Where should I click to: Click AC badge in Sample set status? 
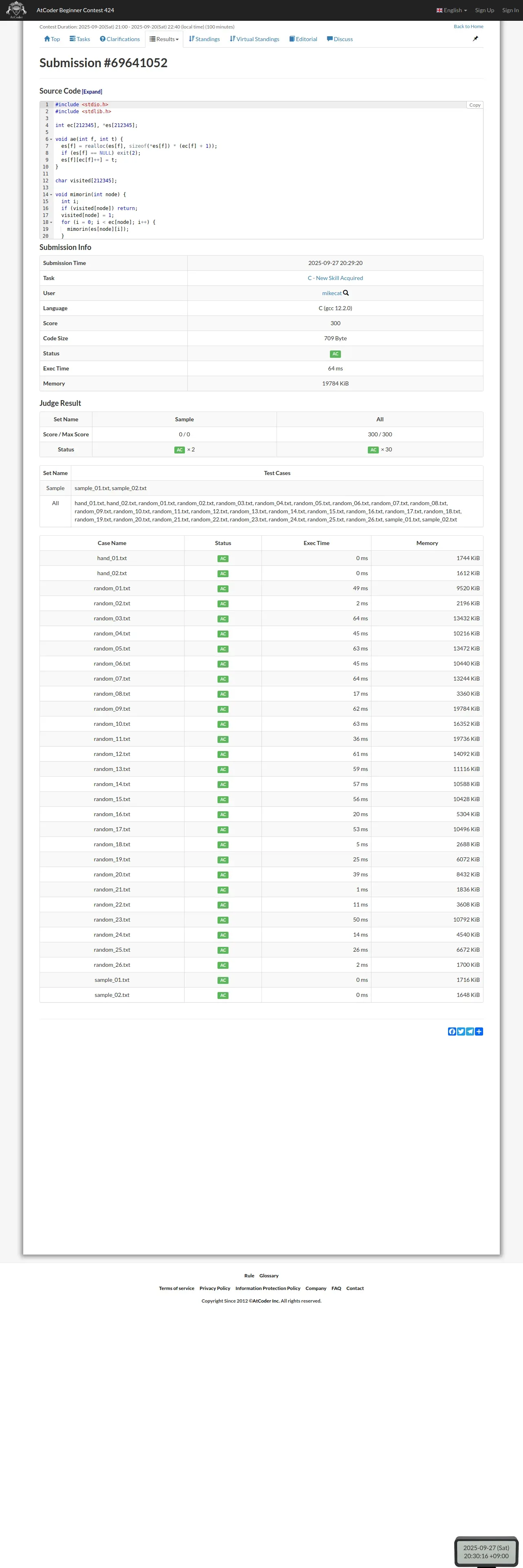pyautogui.click(x=180, y=450)
